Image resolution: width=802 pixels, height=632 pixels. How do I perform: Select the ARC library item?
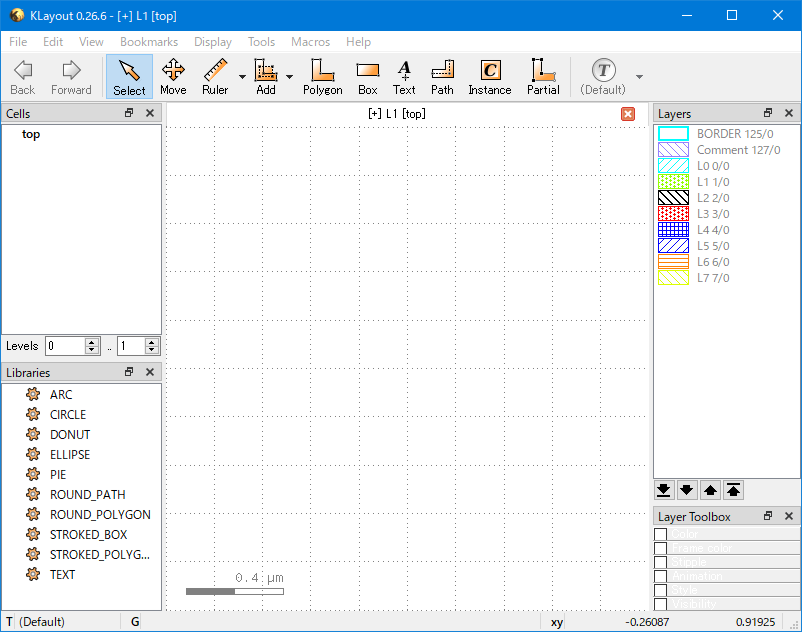click(x=61, y=395)
